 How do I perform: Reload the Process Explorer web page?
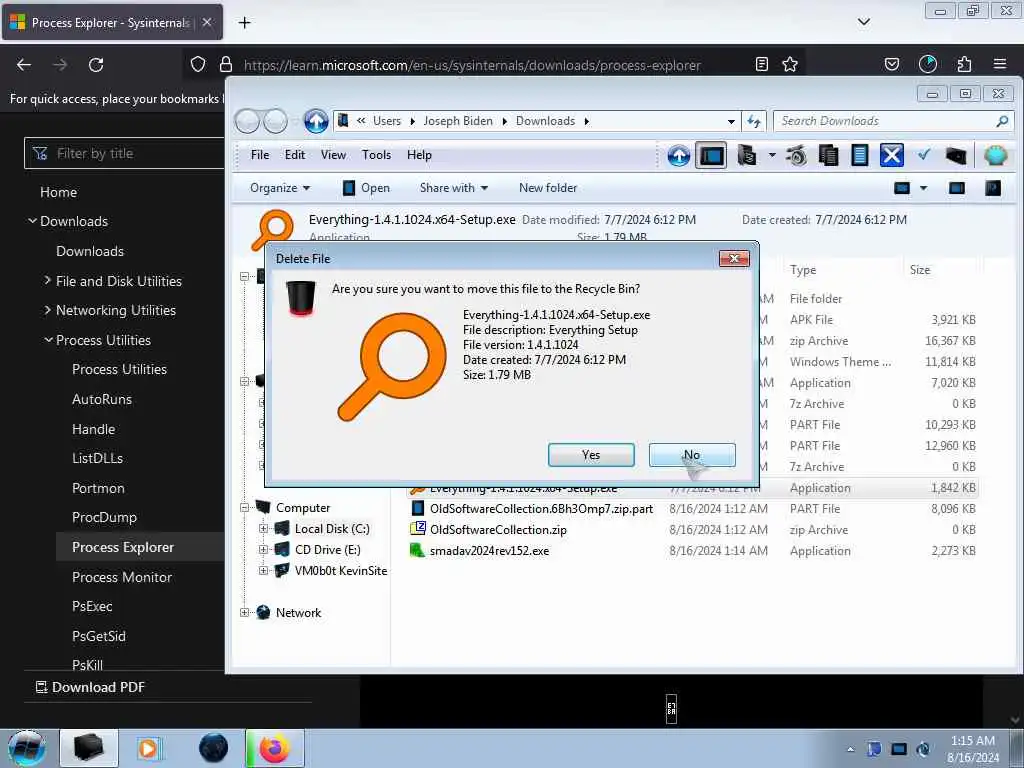tap(96, 65)
